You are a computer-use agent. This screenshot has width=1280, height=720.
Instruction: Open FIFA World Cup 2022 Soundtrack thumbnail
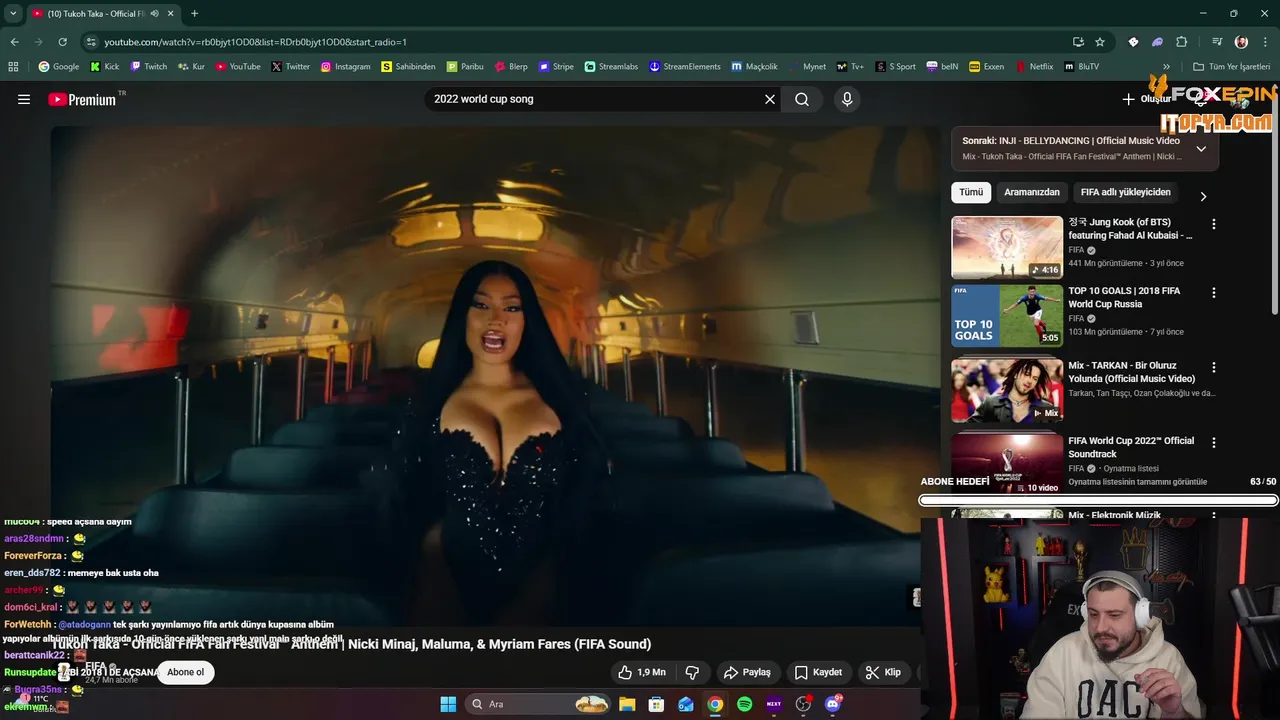(1007, 462)
